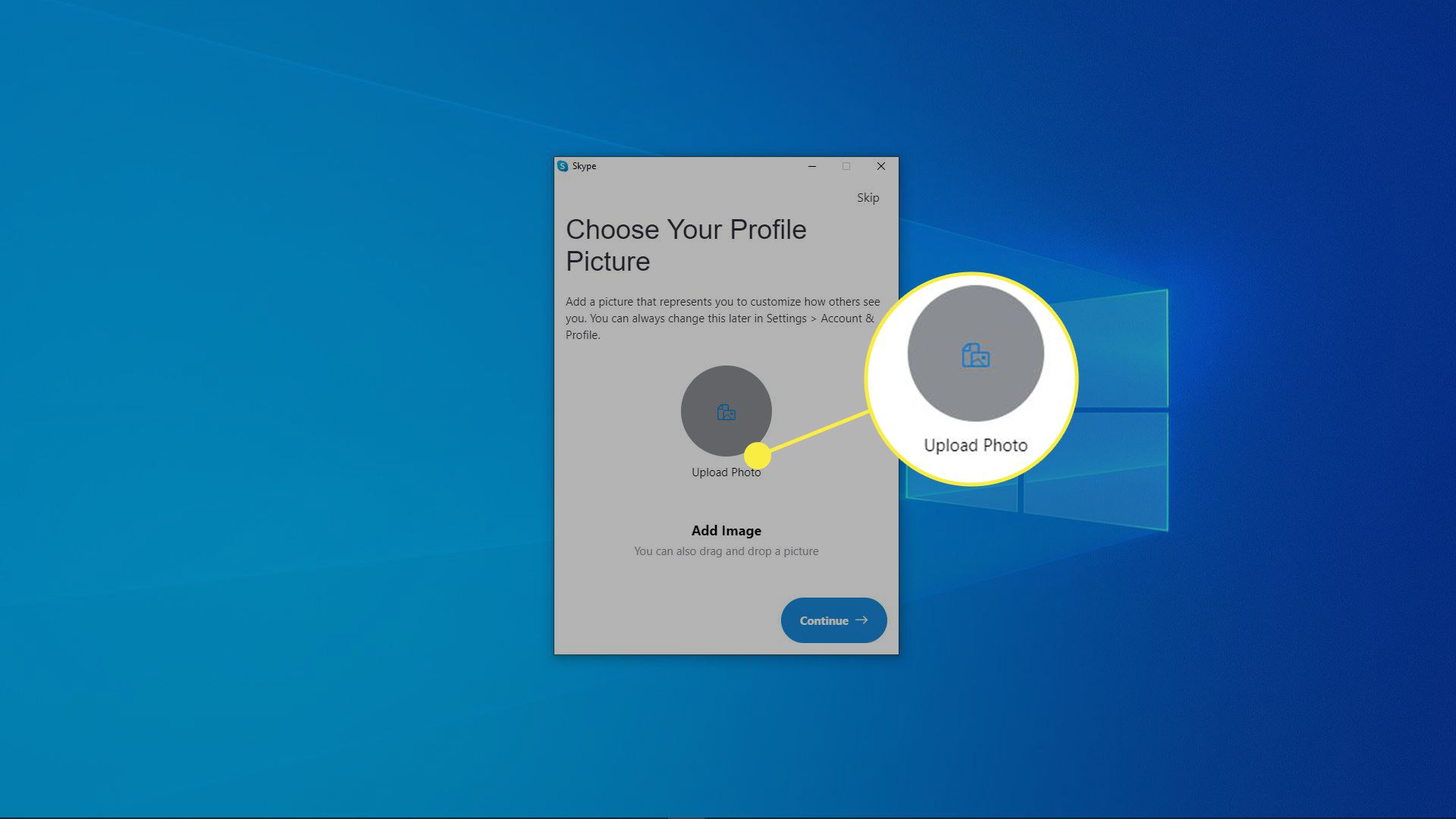Click the enlarged photo icon in callout
Screen dimensions: 1456x819
tap(975, 355)
